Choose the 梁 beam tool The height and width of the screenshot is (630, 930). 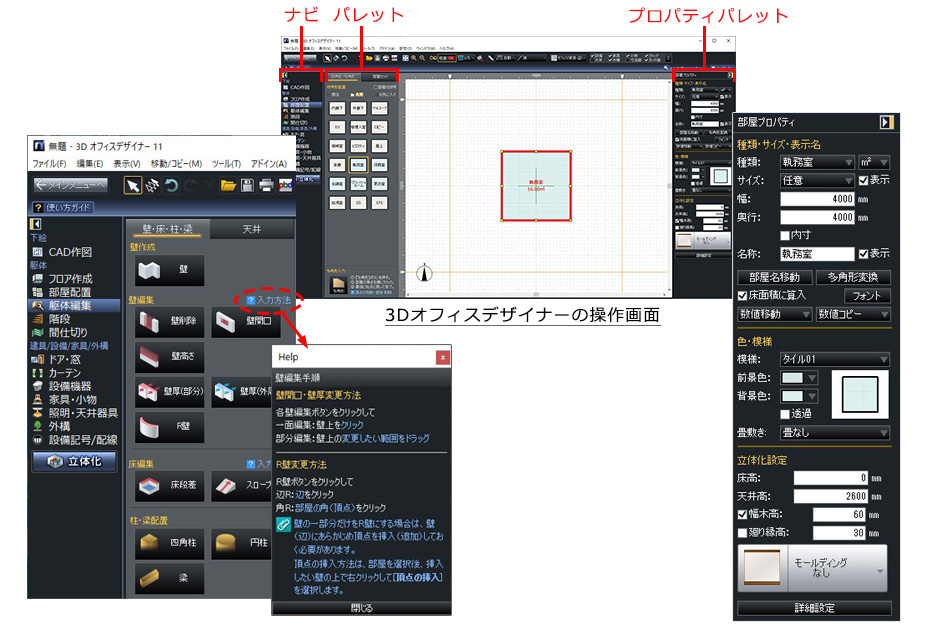coord(169,578)
